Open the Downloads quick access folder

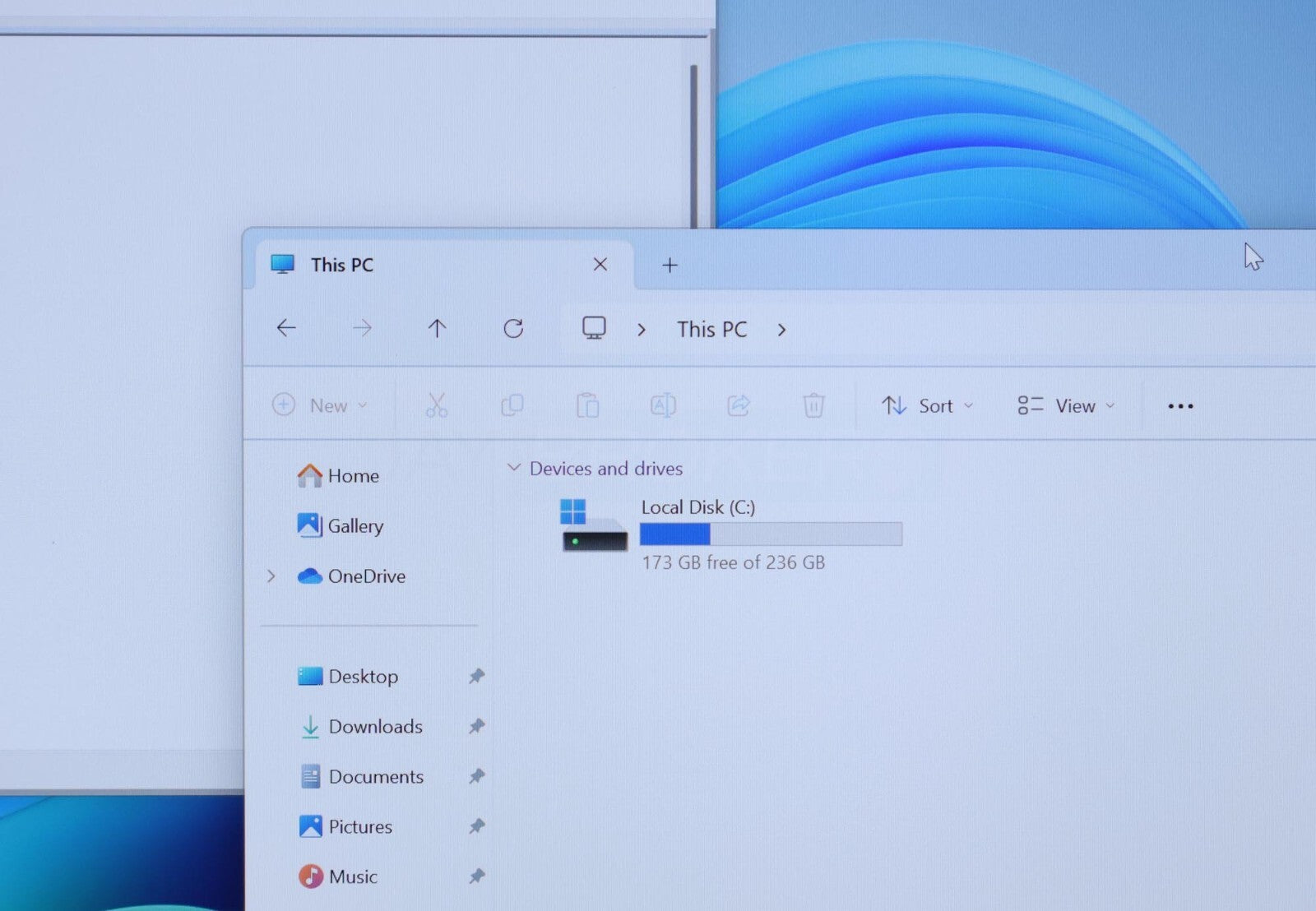[360, 727]
